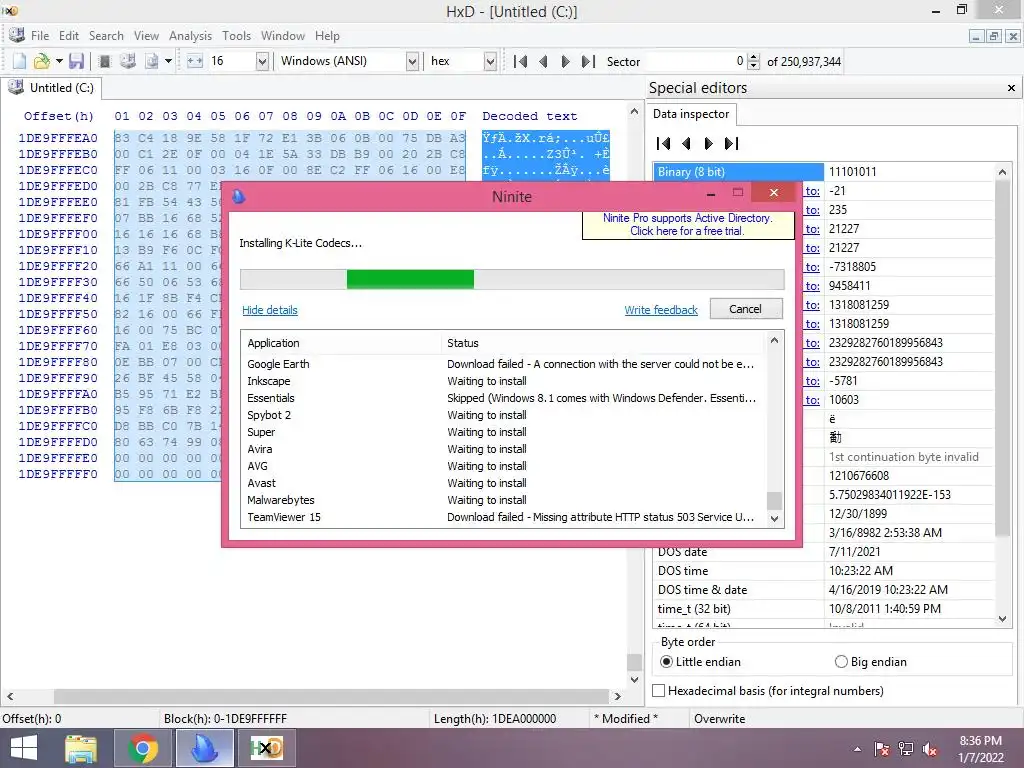Open the Windows (ANSI) charset dropdown

pyautogui.click(x=412, y=61)
